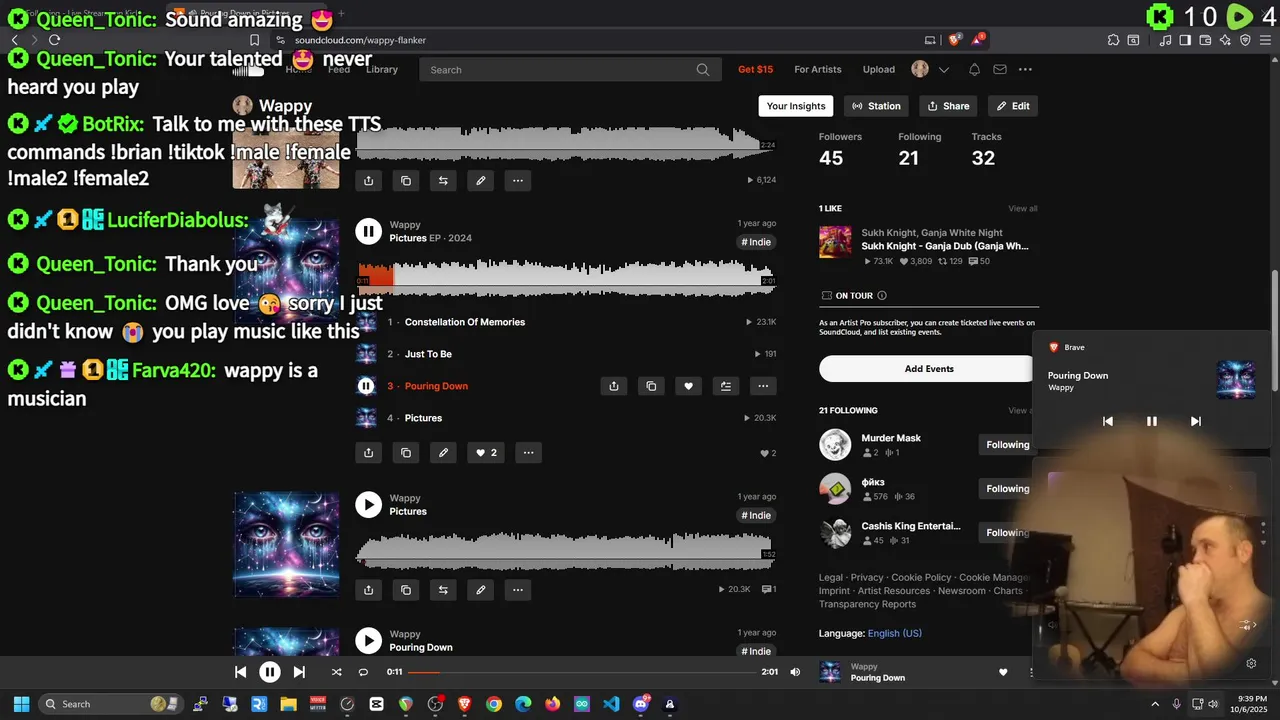Seek on the bottom player progress bar
This screenshot has height=720, width=1280.
point(582,672)
